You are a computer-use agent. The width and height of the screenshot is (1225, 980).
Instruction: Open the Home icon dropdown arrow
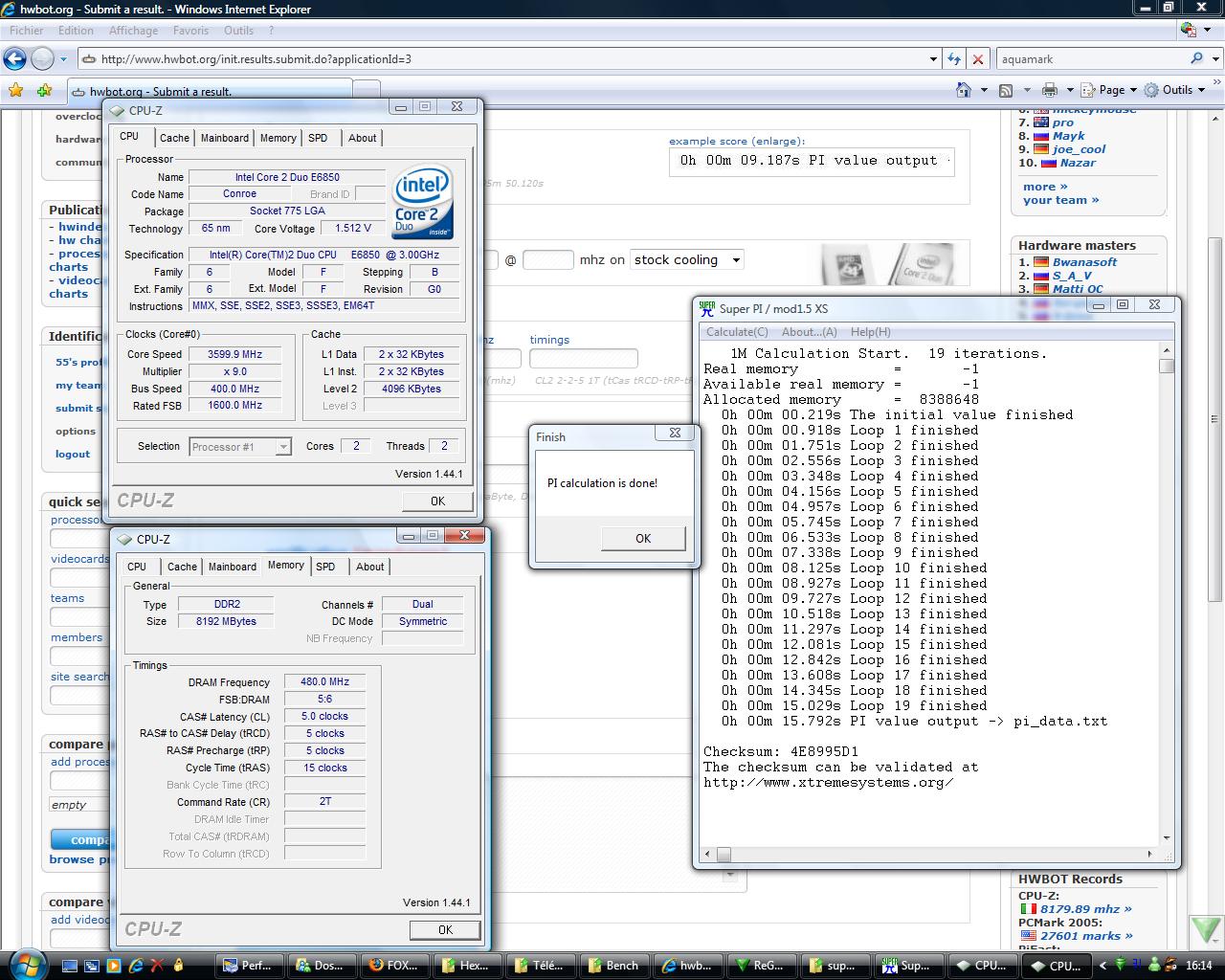pyautogui.click(x=984, y=90)
